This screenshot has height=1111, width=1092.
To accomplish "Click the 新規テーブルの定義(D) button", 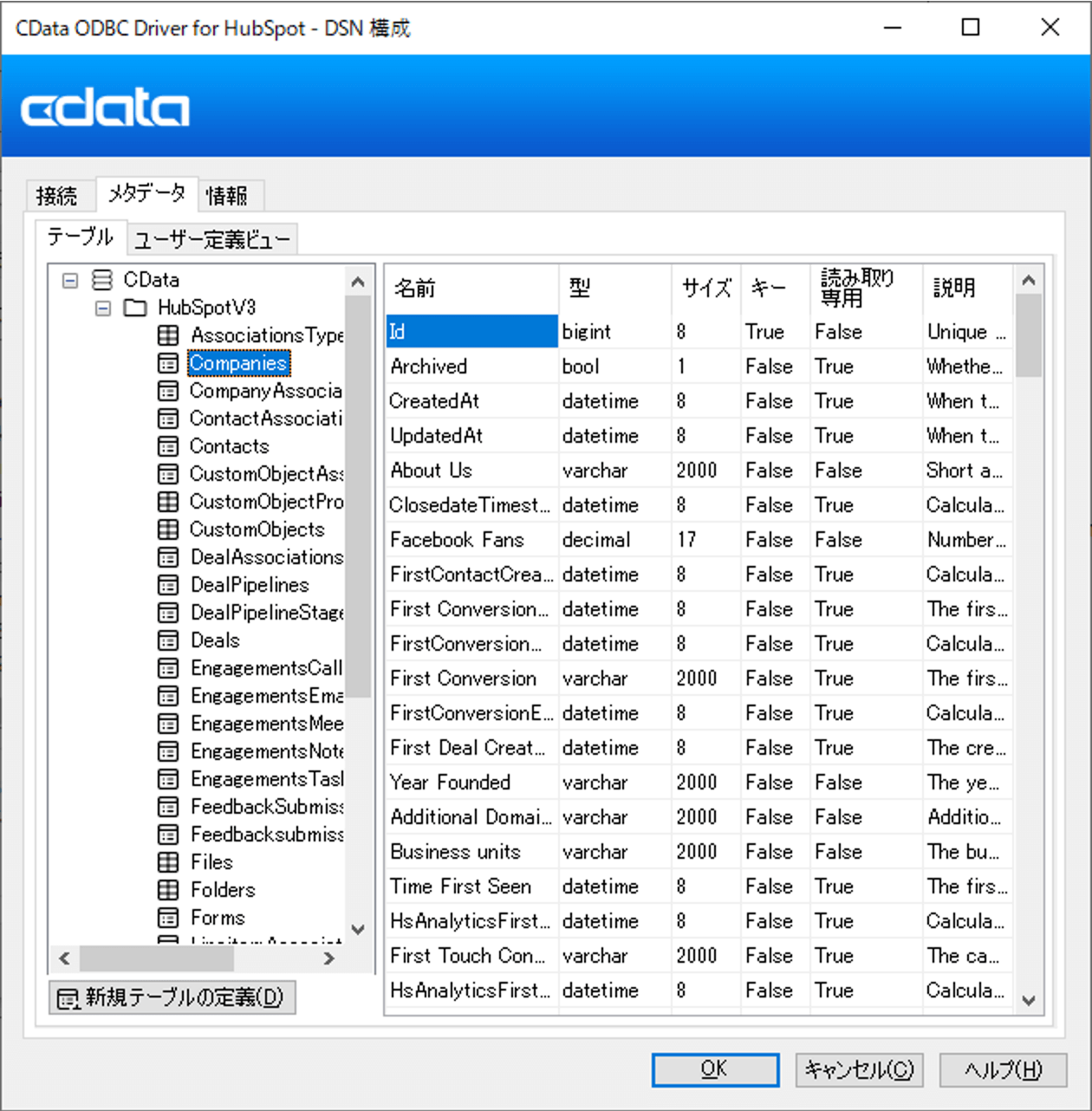I will pyautogui.click(x=172, y=997).
